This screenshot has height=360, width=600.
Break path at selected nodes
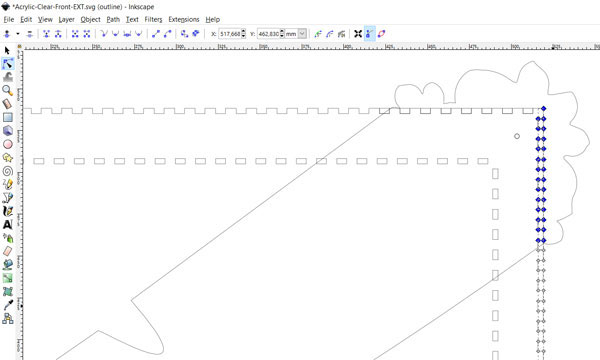pos(58,34)
